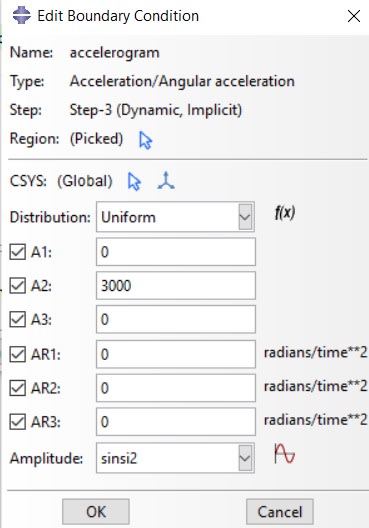Viewport: 369px width, 528px height.
Task: Click the region edit arrow icon
Action: [145, 140]
